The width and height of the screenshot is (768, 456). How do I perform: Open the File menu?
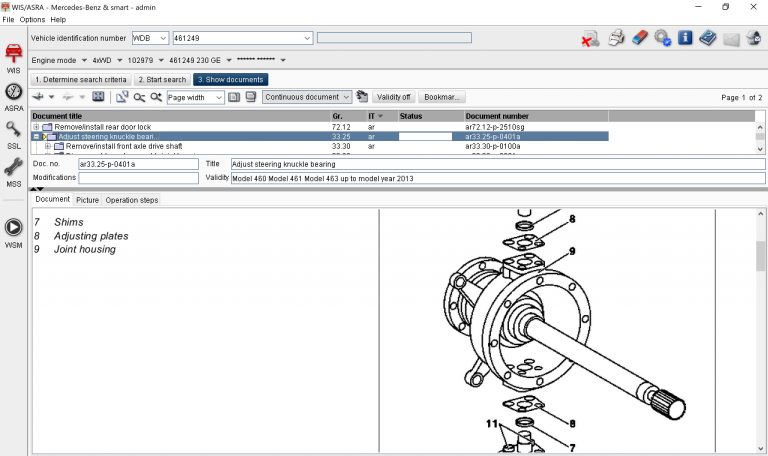point(8,20)
